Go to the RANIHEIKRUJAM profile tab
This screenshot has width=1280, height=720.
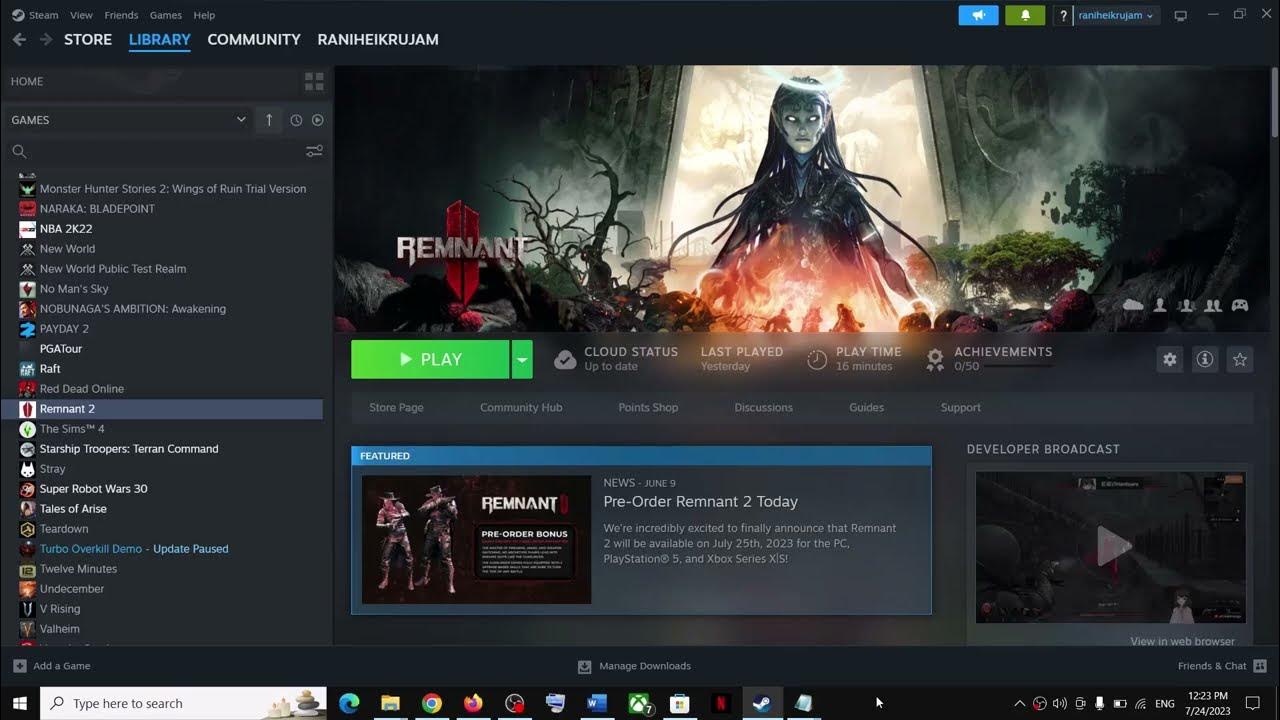coord(378,39)
